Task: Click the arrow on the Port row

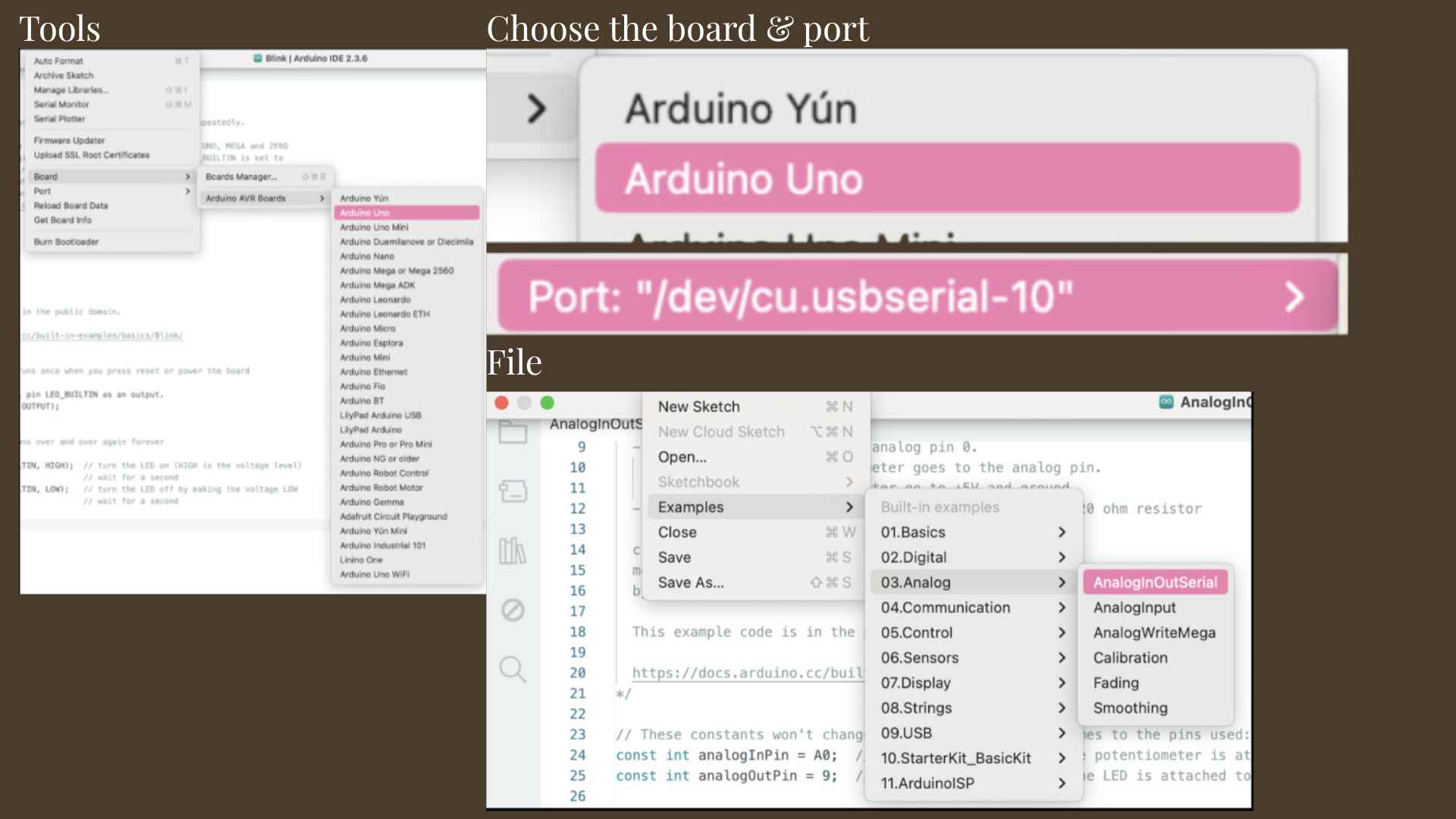Action: pyautogui.click(x=1294, y=297)
